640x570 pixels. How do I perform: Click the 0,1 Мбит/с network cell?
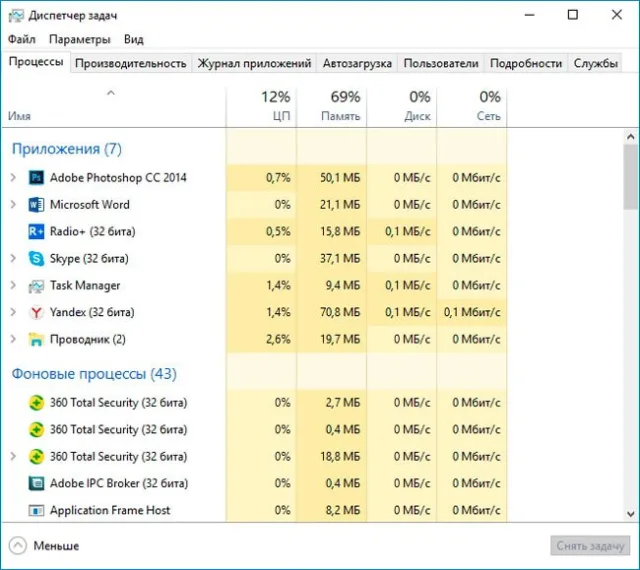point(472,312)
